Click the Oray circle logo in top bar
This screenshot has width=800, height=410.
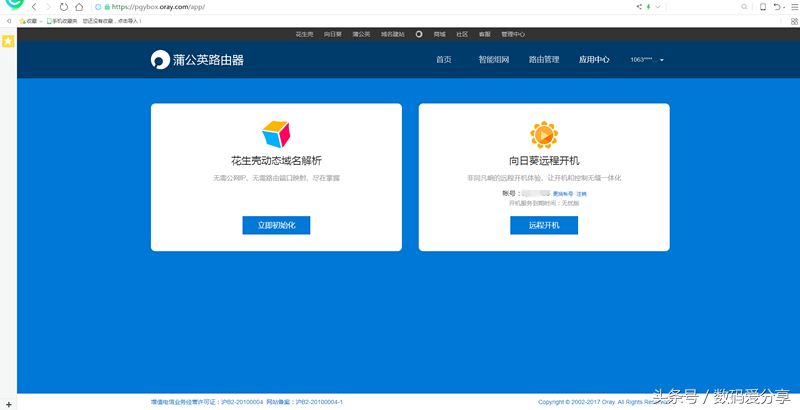pos(419,34)
